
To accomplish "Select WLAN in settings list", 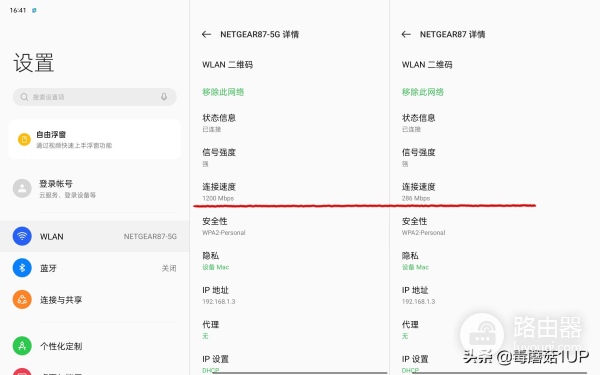I will [x=95, y=236].
